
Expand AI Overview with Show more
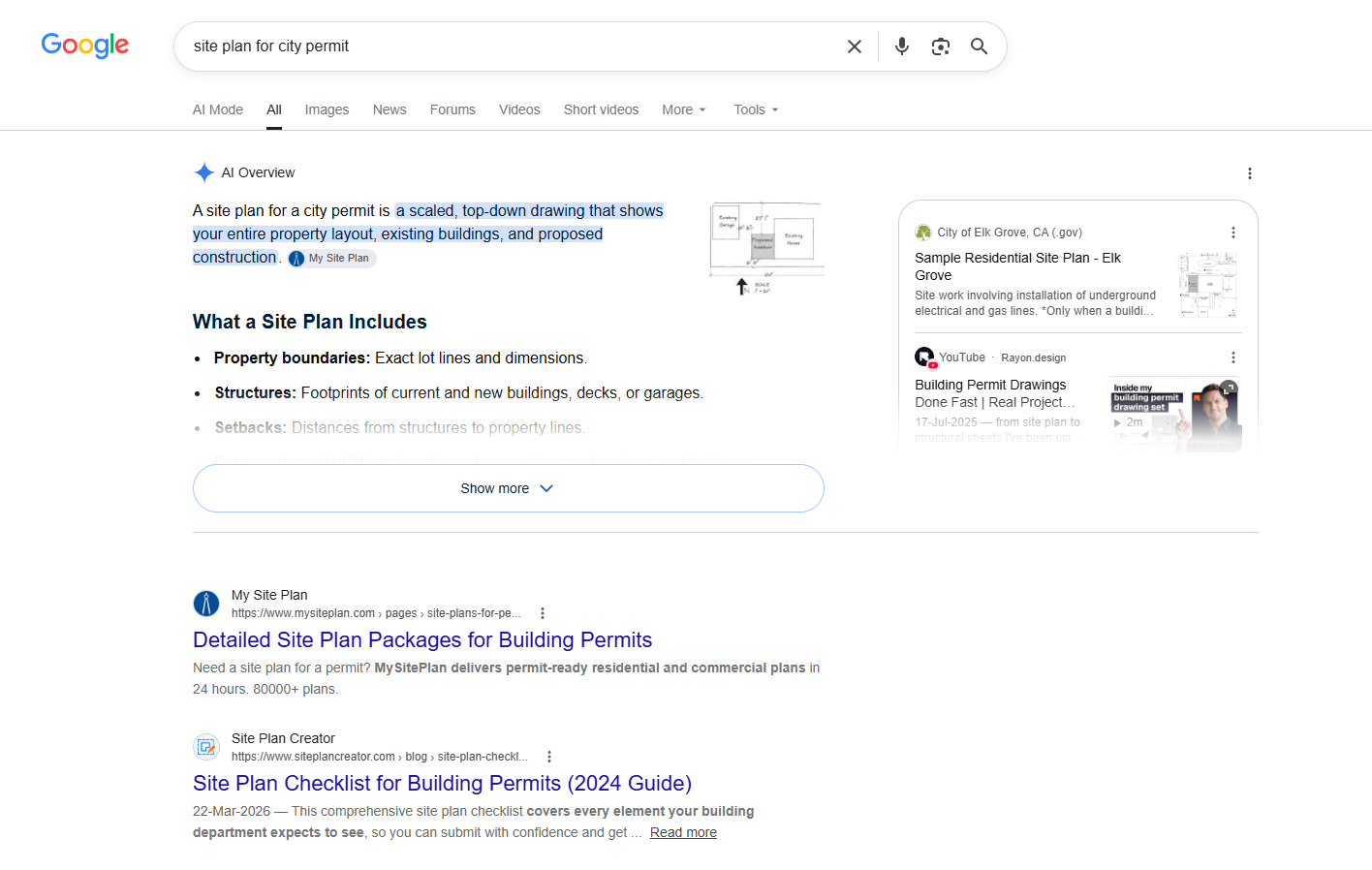(509, 488)
